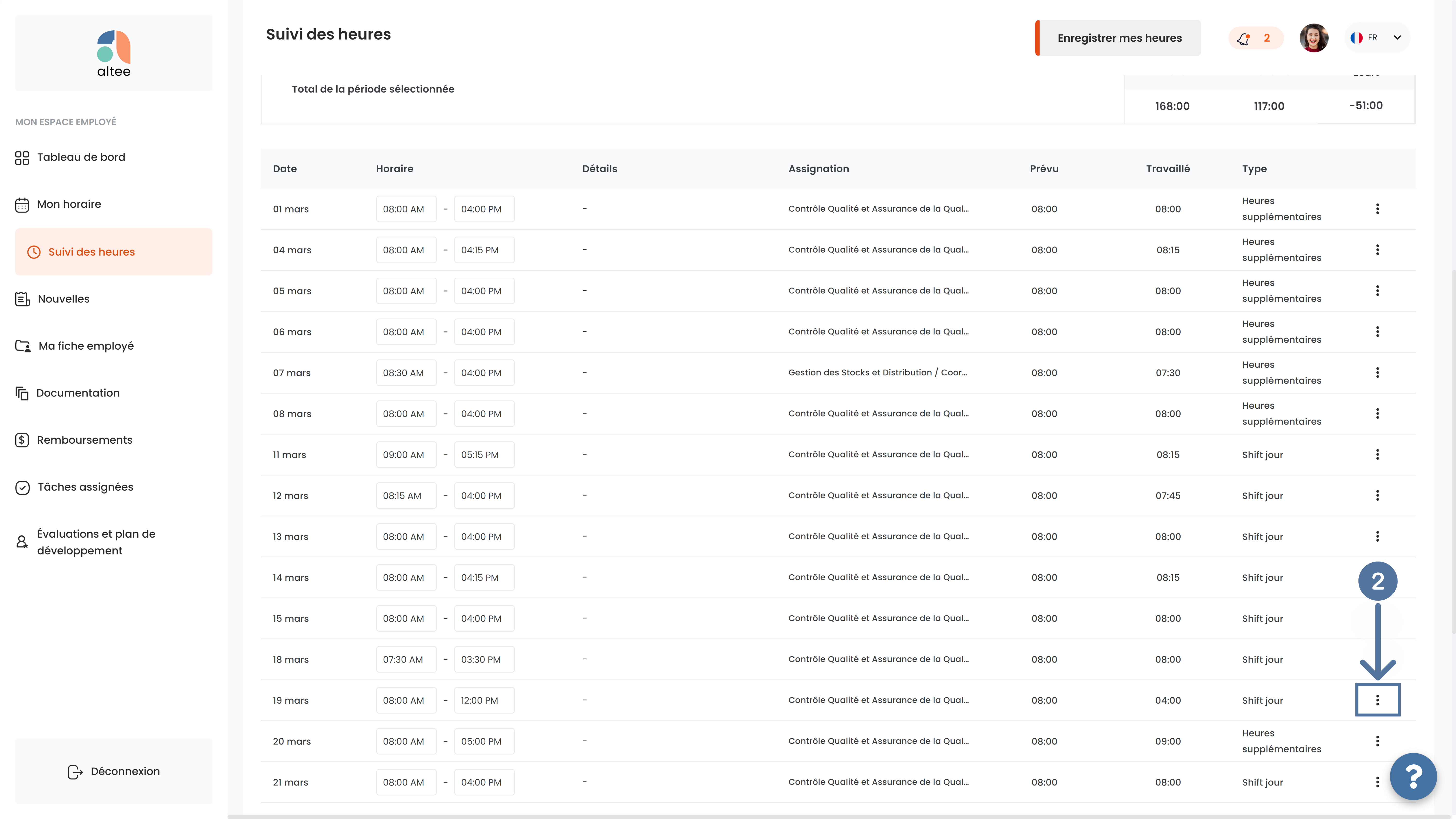Click the Date column header

pyautogui.click(x=285, y=169)
